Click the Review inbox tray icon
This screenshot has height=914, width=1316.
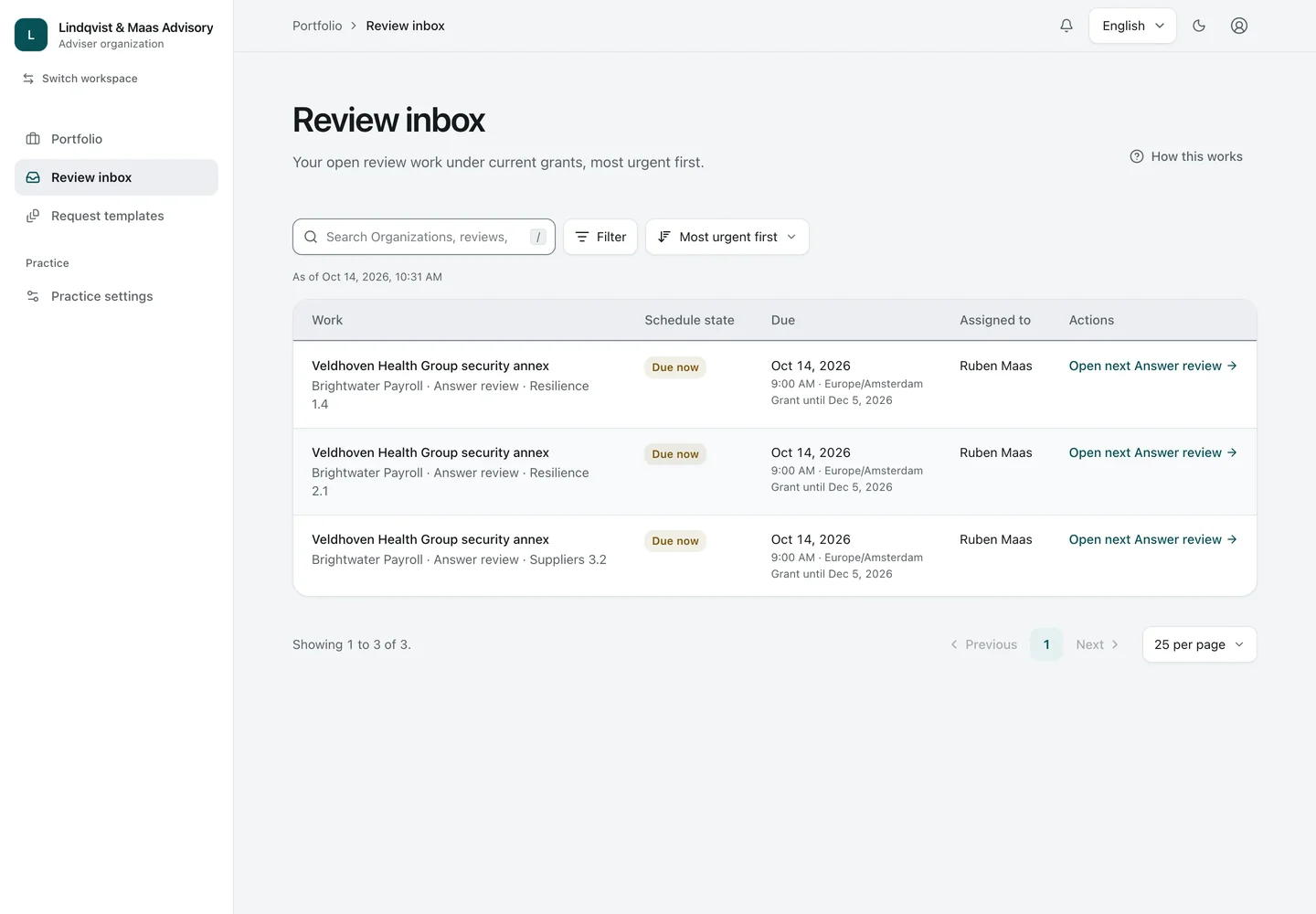click(33, 177)
